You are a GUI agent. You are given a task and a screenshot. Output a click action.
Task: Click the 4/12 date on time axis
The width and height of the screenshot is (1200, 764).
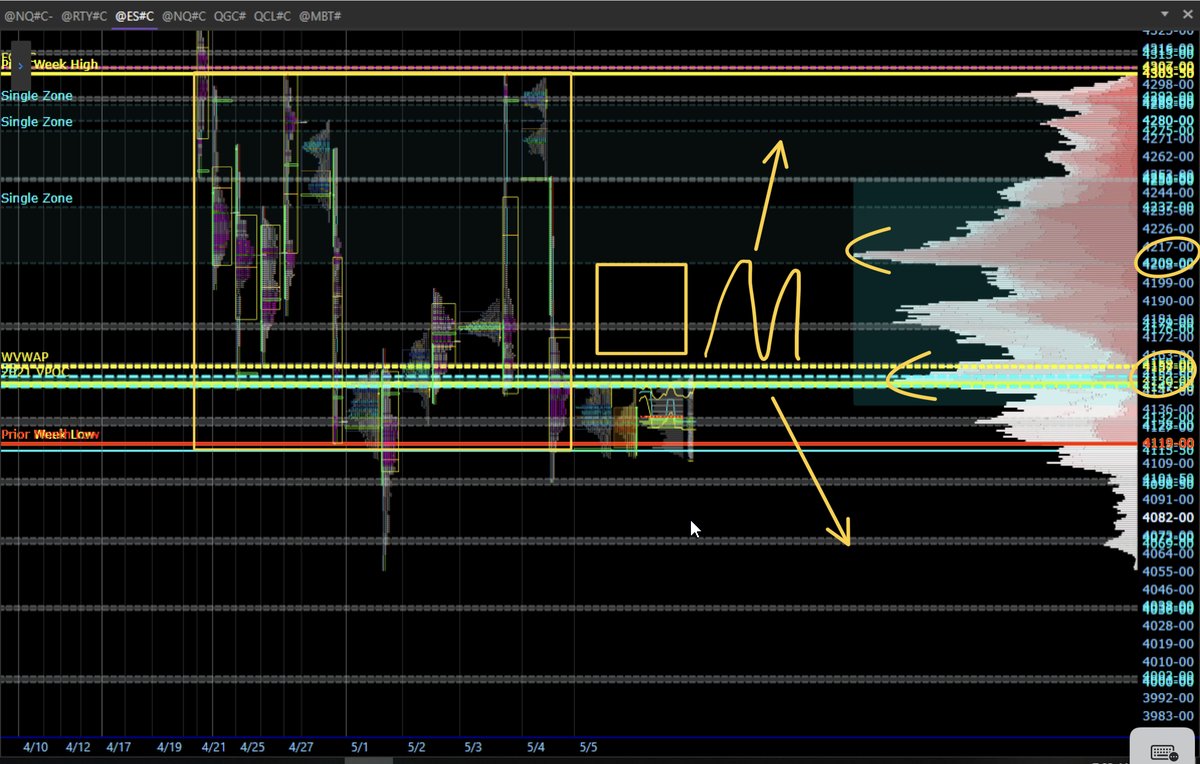point(77,747)
